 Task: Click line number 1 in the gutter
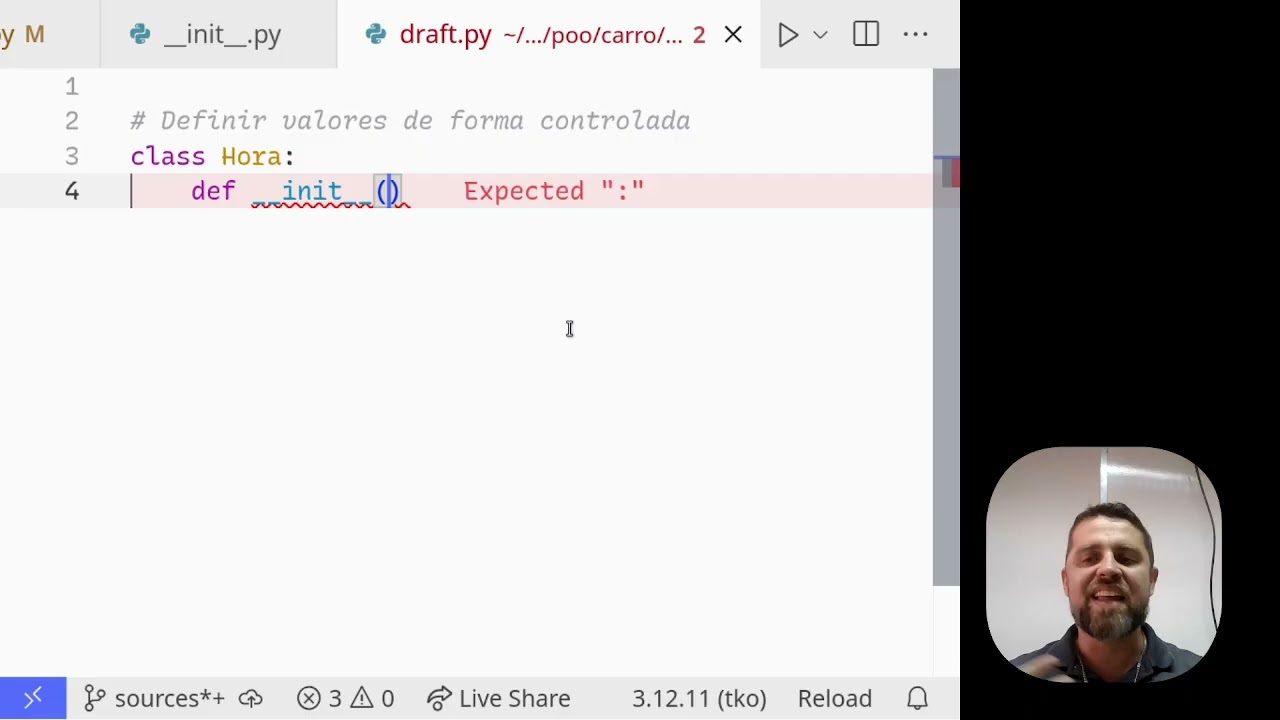click(72, 87)
